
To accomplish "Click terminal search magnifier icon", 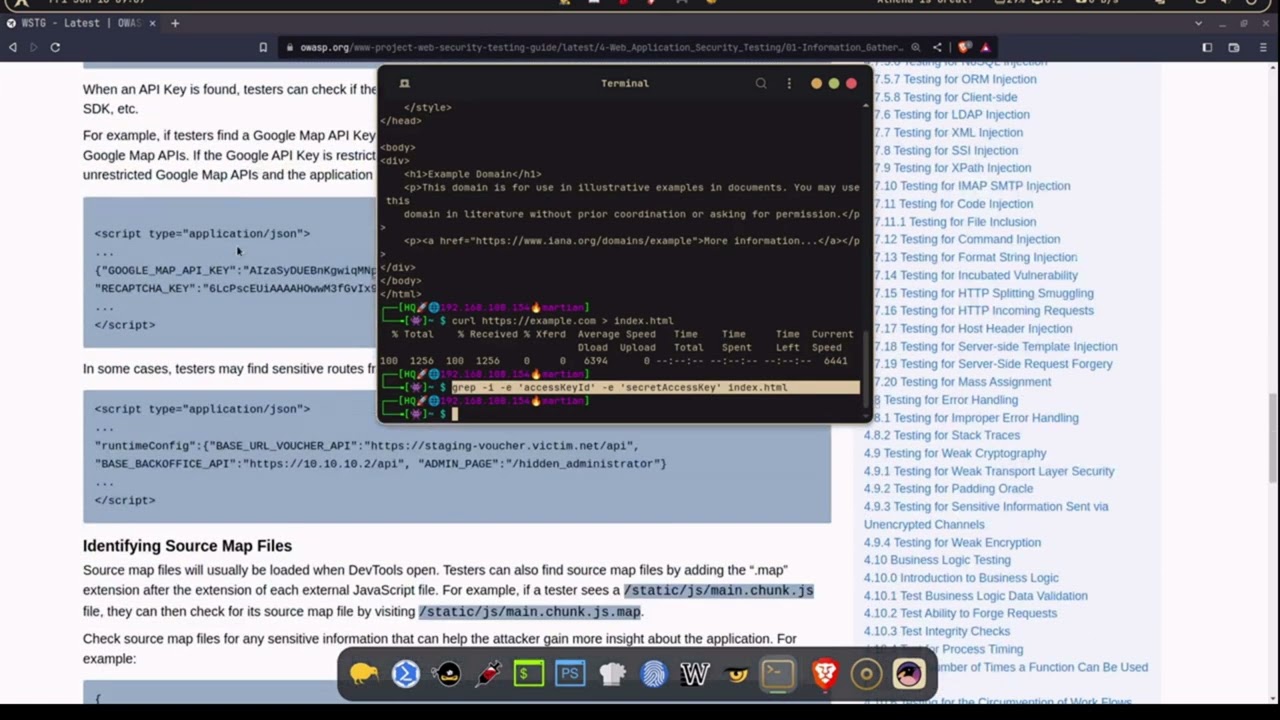I will (x=761, y=84).
